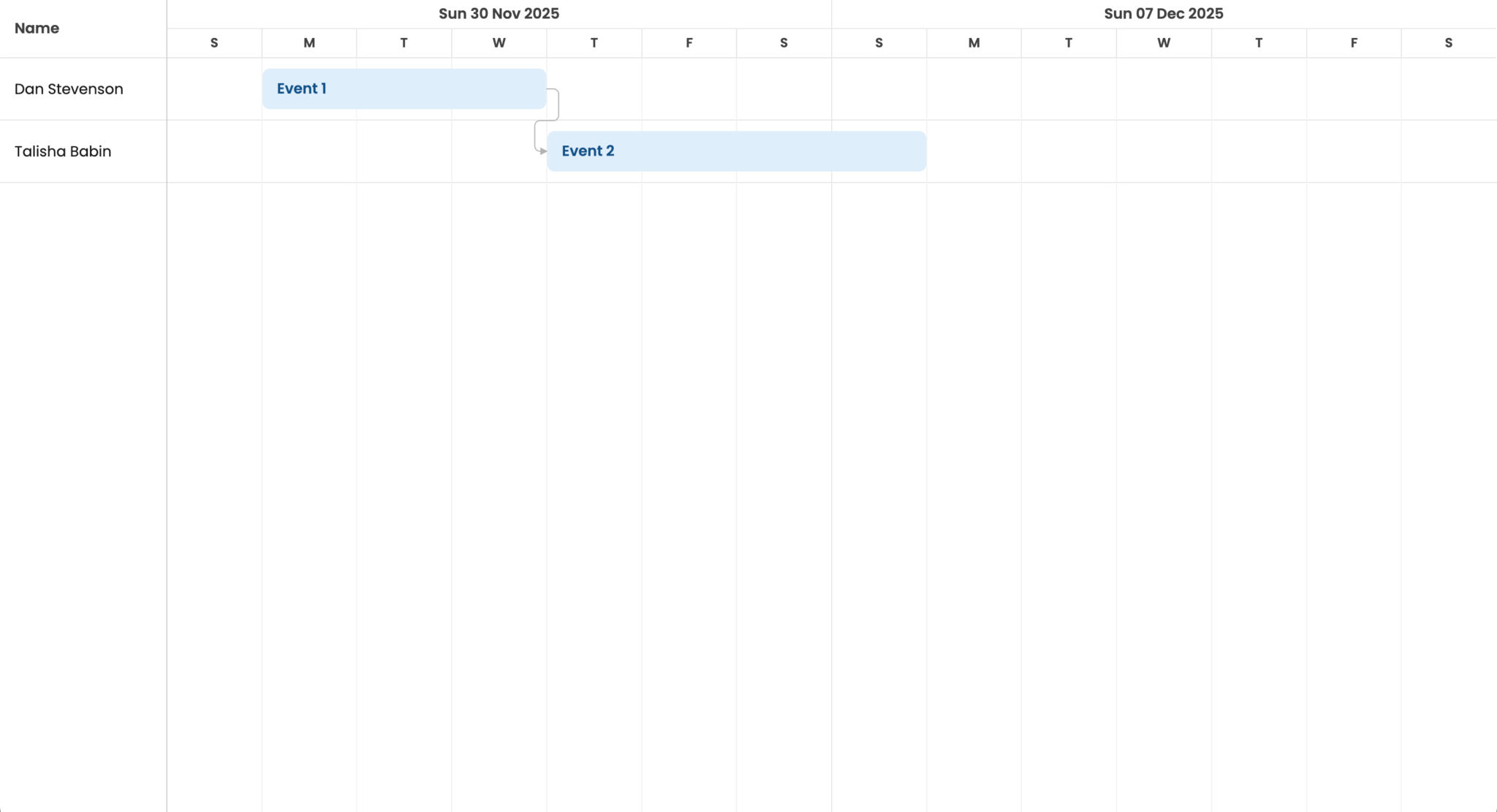The height and width of the screenshot is (812, 1497).
Task: Click the Event 2 label text
Action: pyautogui.click(x=588, y=151)
